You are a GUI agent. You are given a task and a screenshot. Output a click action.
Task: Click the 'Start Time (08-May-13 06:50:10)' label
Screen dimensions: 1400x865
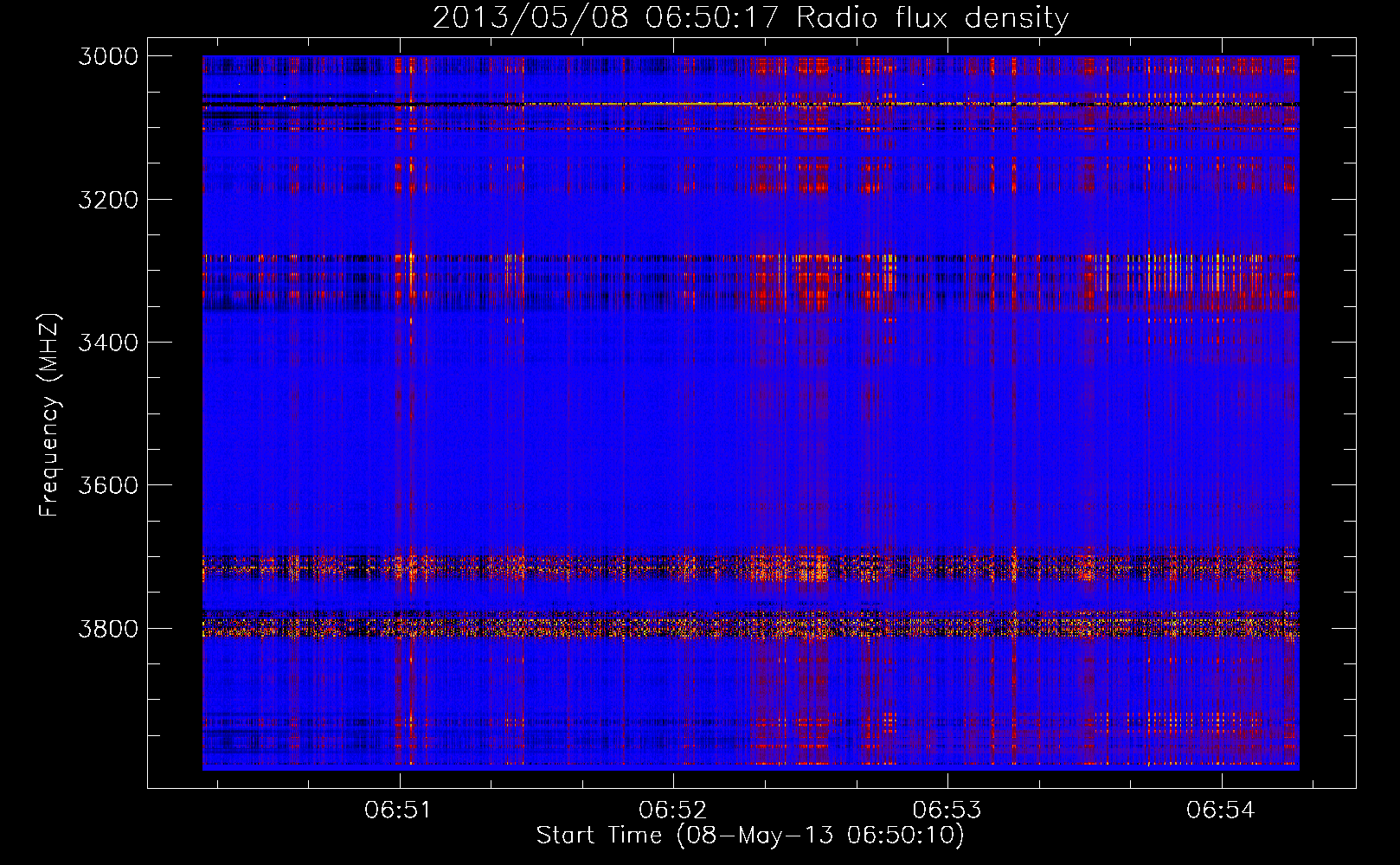pyautogui.click(x=750, y=836)
